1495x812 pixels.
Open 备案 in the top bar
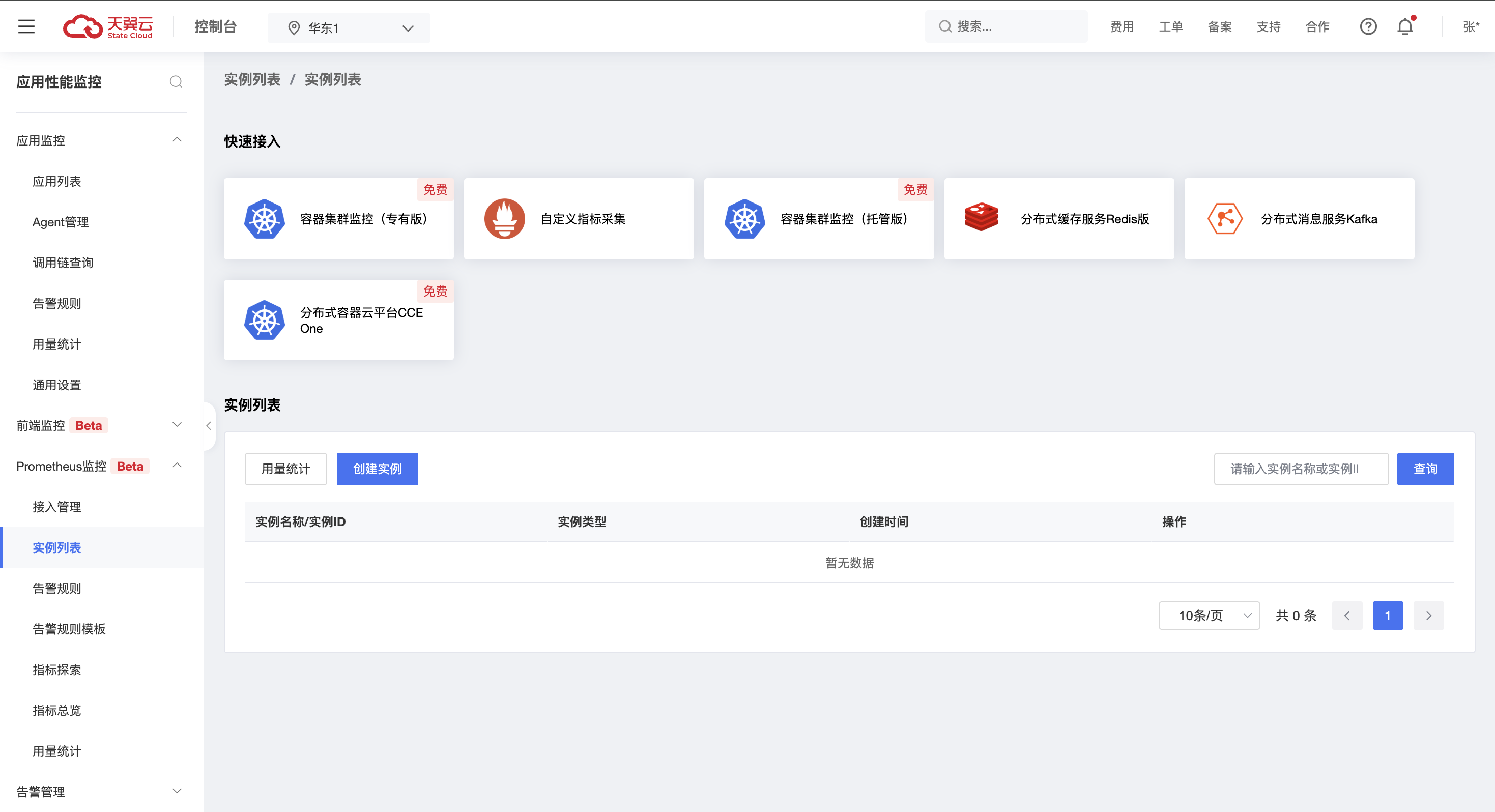[1219, 26]
